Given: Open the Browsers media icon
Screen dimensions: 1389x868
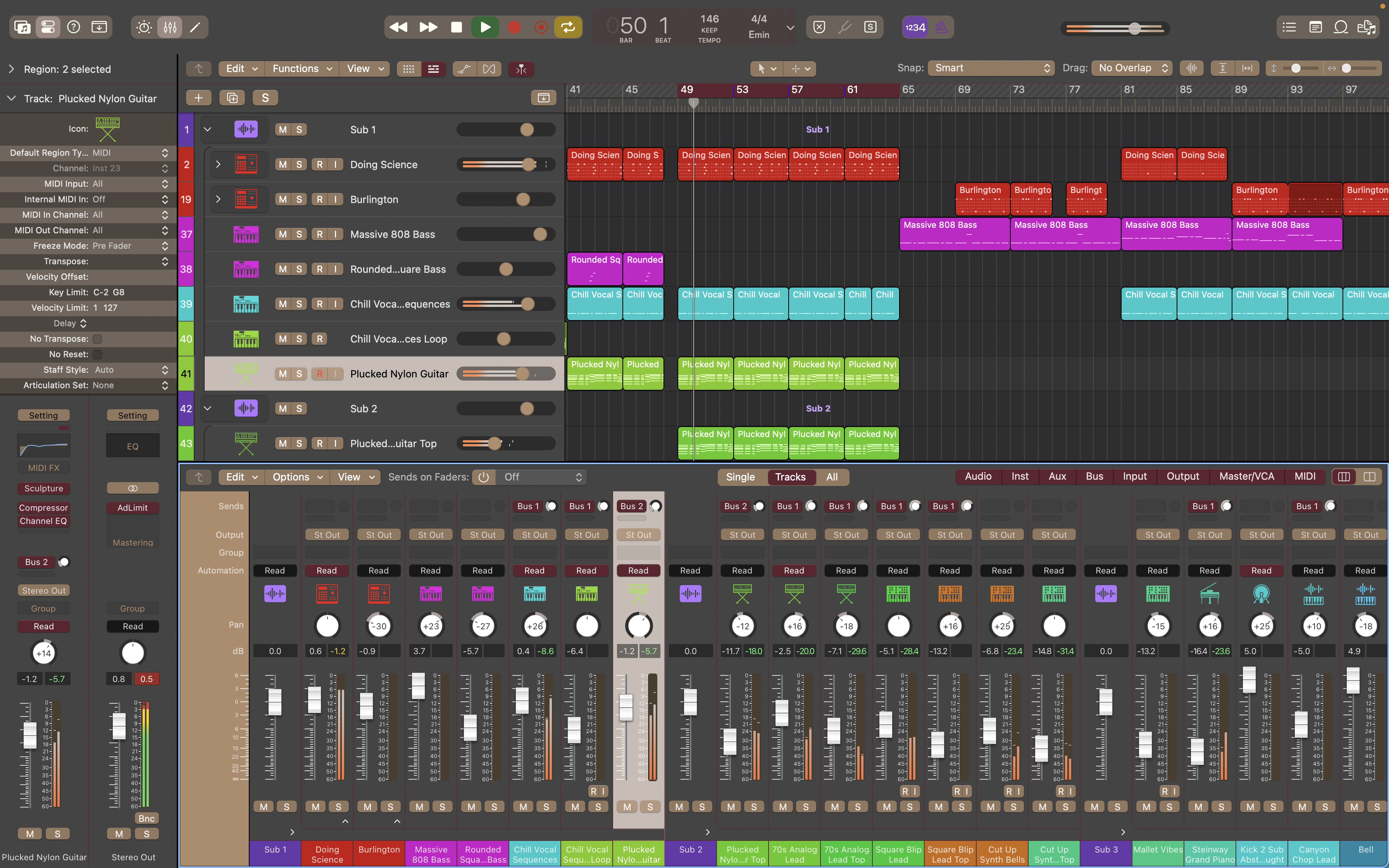Looking at the screenshot, I should point(1367,27).
